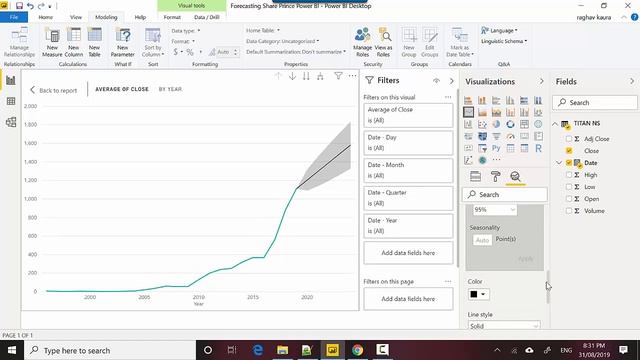Select the funnel chart visualization
Image resolution: width=640 pixels, height=360 pixels.
[496, 136]
